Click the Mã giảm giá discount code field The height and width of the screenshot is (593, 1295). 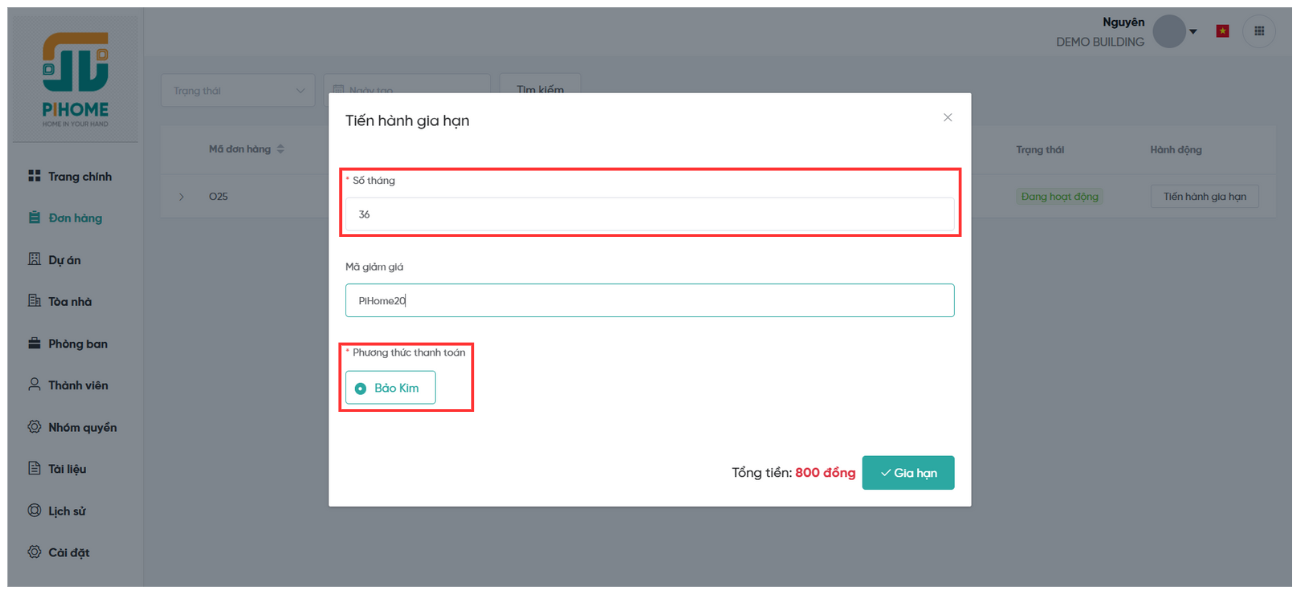[x=649, y=301]
